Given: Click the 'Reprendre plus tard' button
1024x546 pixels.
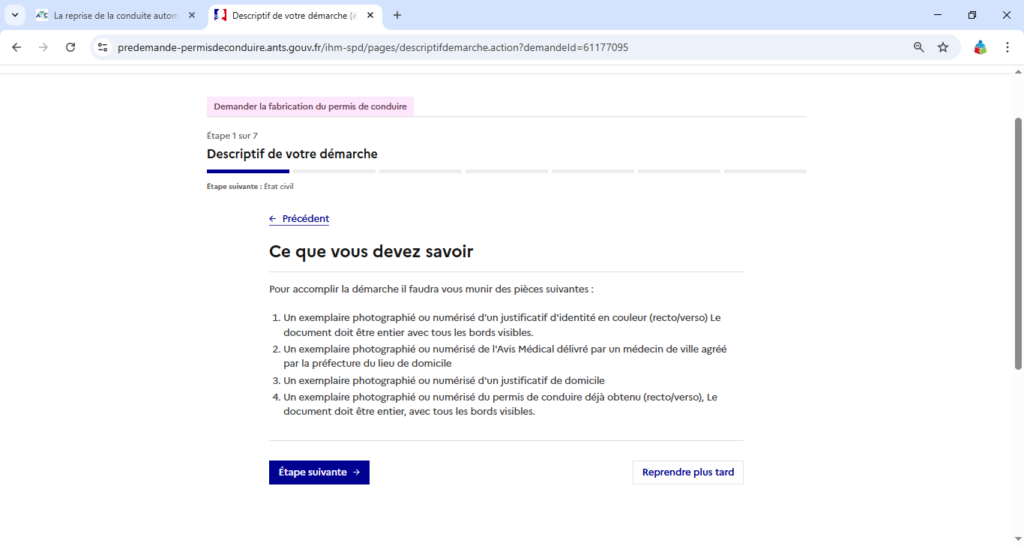Looking at the screenshot, I should pyautogui.click(x=687, y=472).
